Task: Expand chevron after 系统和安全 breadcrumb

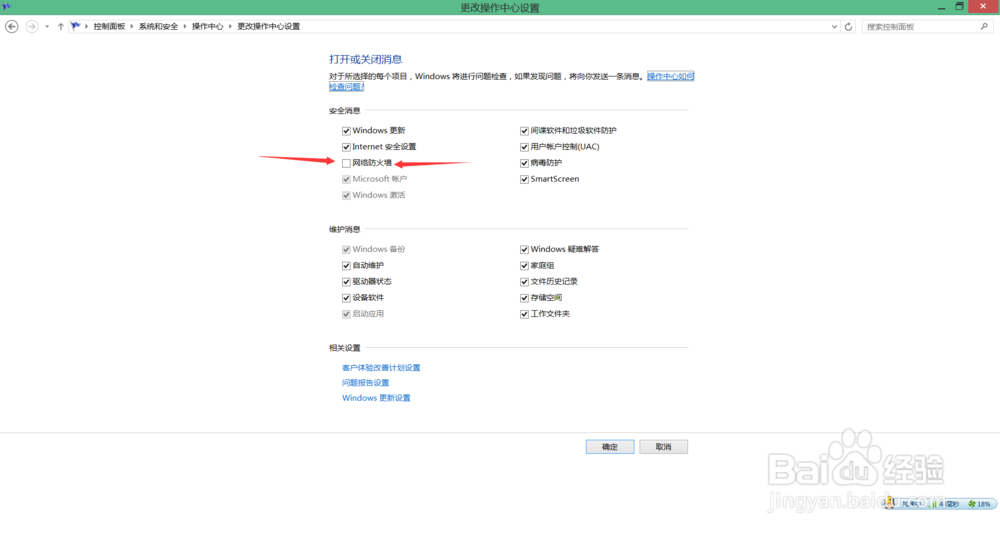Action: (x=185, y=27)
